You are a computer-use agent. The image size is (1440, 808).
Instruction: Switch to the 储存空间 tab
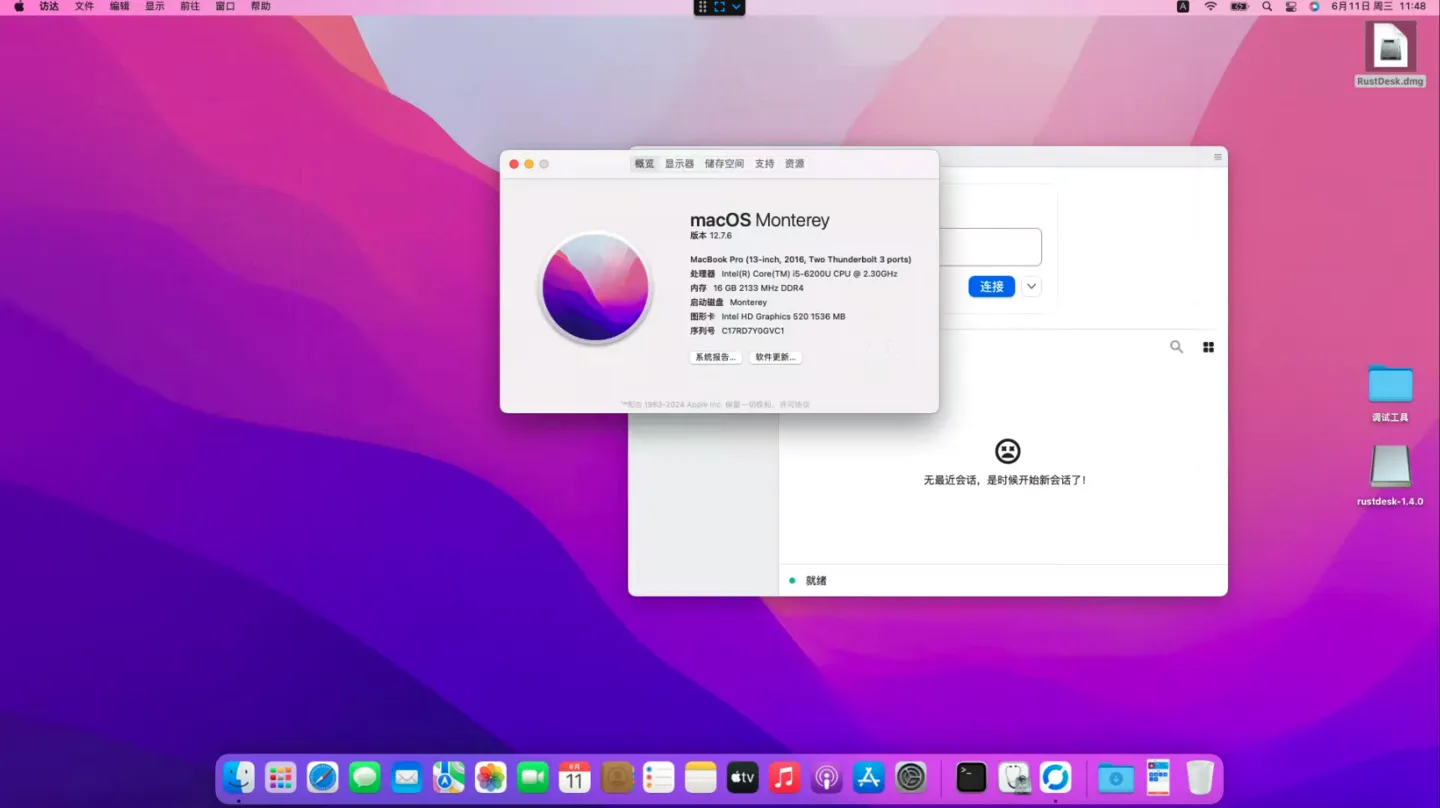click(x=723, y=163)
